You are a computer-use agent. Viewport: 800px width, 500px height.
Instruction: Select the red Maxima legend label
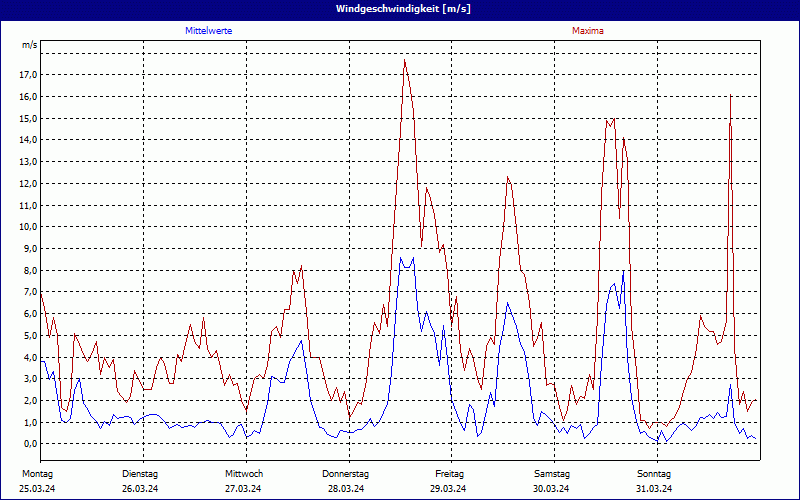587,31
